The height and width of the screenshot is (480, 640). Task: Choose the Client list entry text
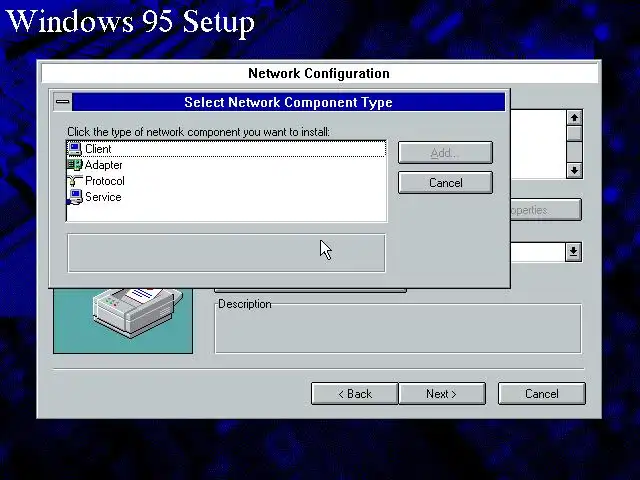click(98, 149)
